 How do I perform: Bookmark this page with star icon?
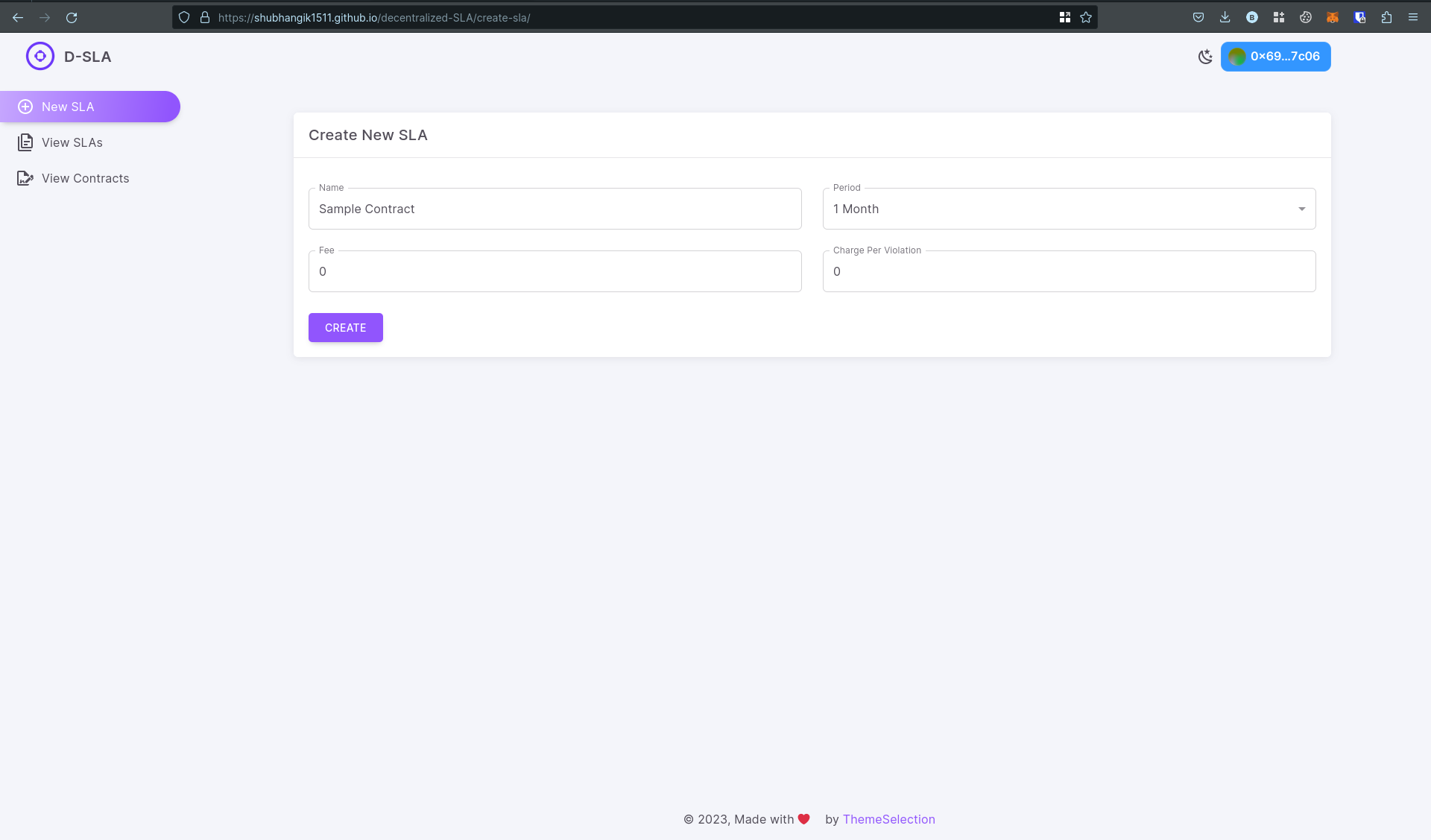(1086, 17)
